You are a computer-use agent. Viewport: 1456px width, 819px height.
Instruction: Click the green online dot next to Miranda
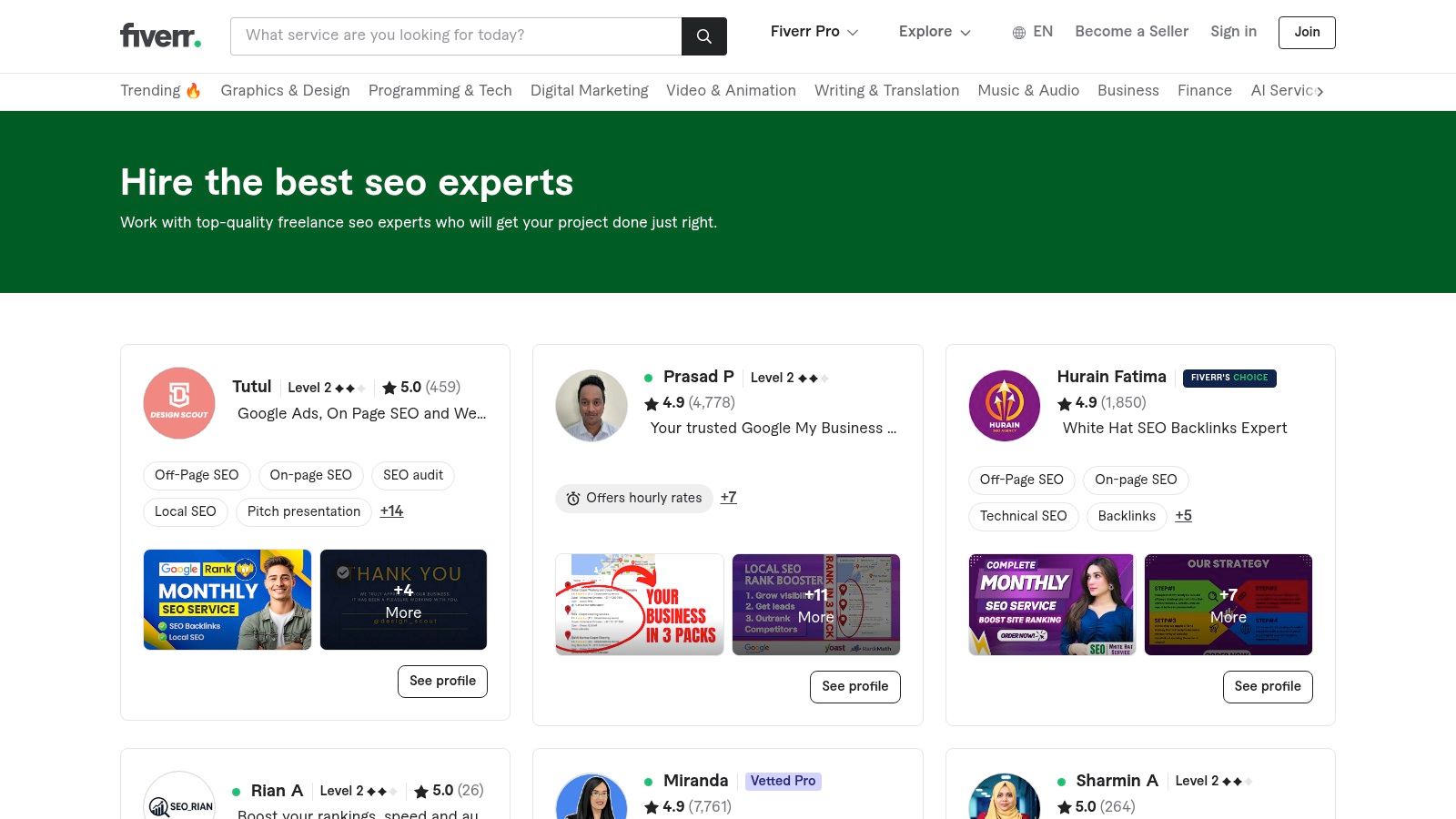[x=649, y=781]
